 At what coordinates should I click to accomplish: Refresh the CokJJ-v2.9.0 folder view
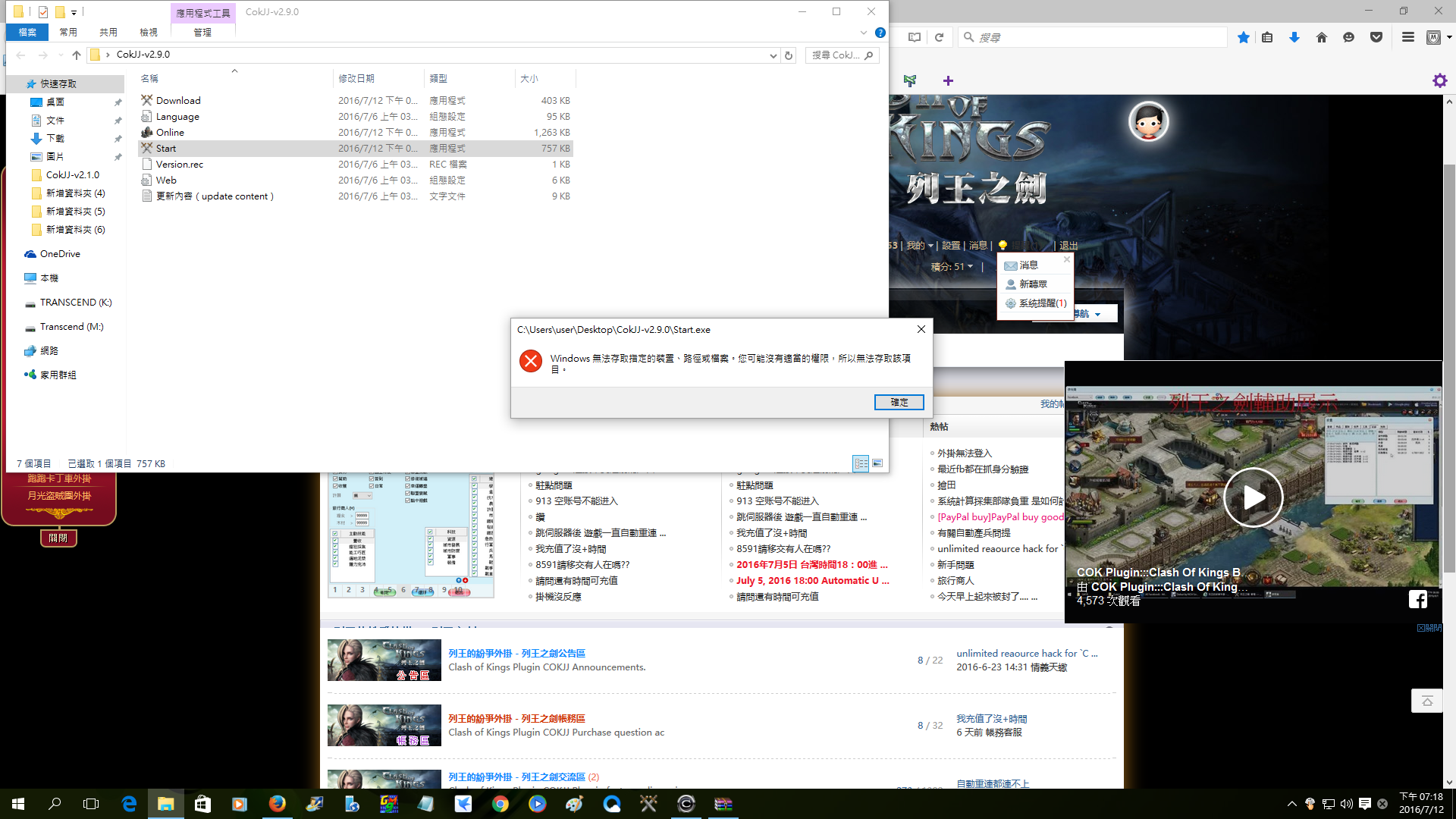pyautogui.click(x=789, y=55)
